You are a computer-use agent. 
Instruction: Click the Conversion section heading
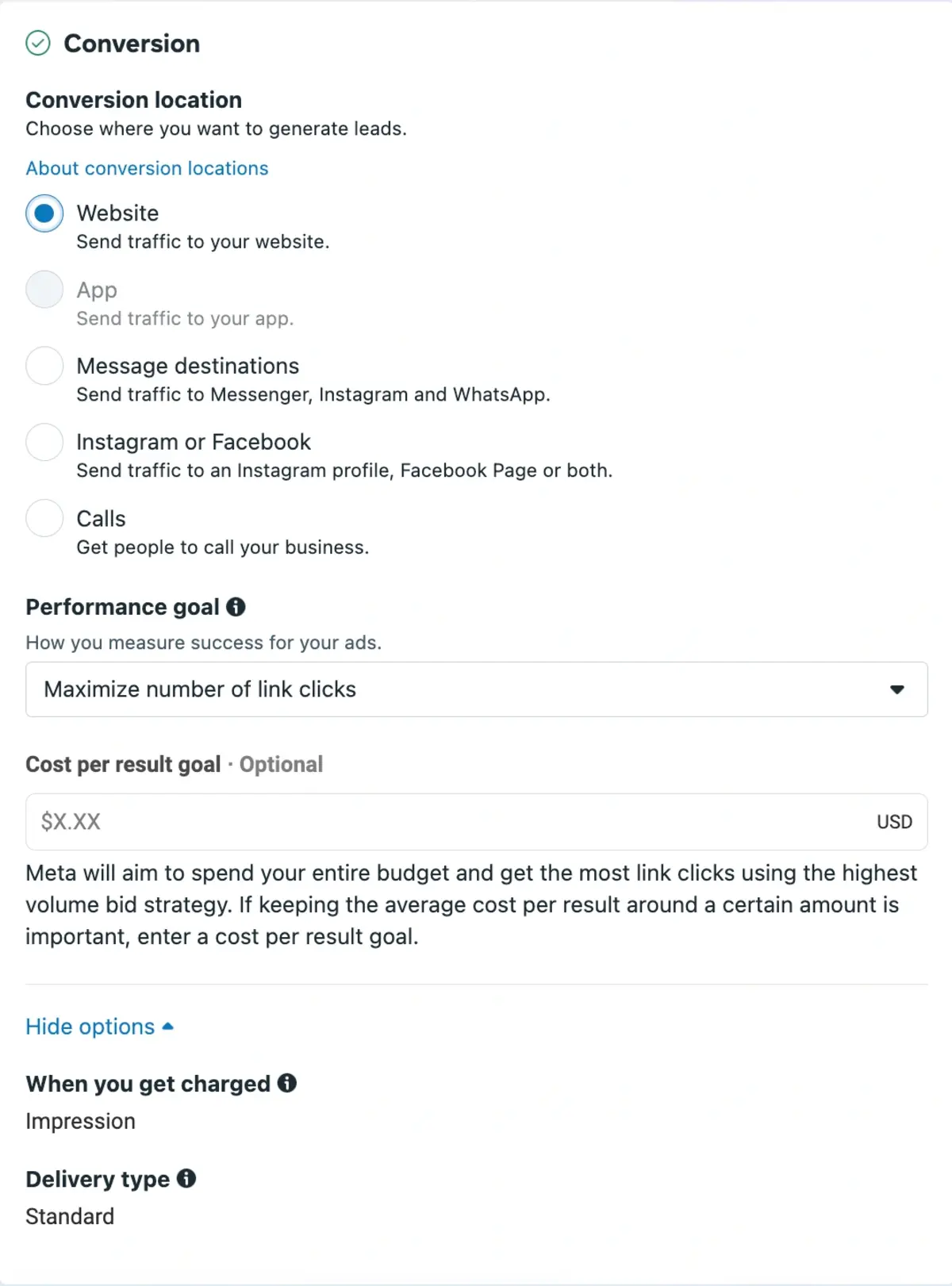(x=132, y=44)
